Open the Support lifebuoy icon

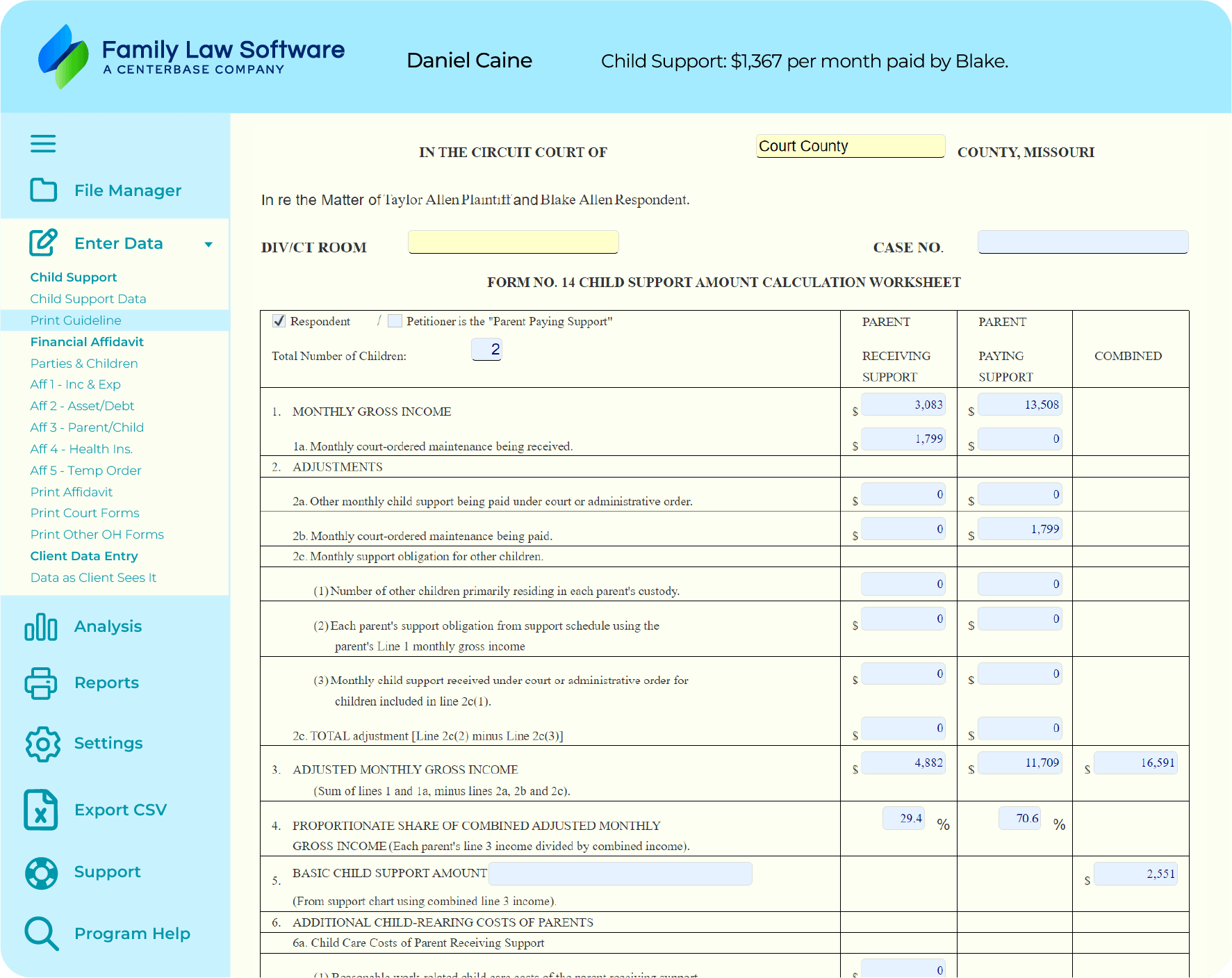[x=42, y=872]
